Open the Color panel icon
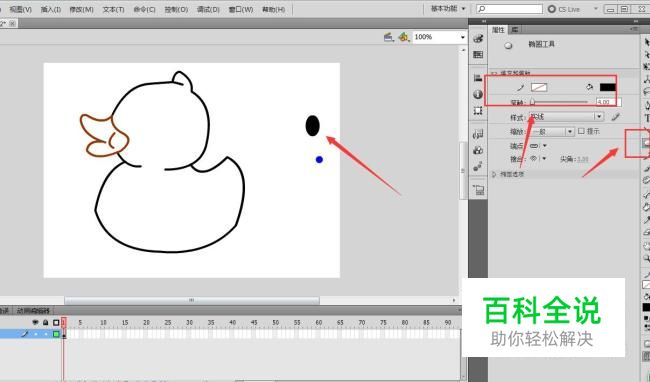This screenshot has height=382, width=650. coord(478,39)
